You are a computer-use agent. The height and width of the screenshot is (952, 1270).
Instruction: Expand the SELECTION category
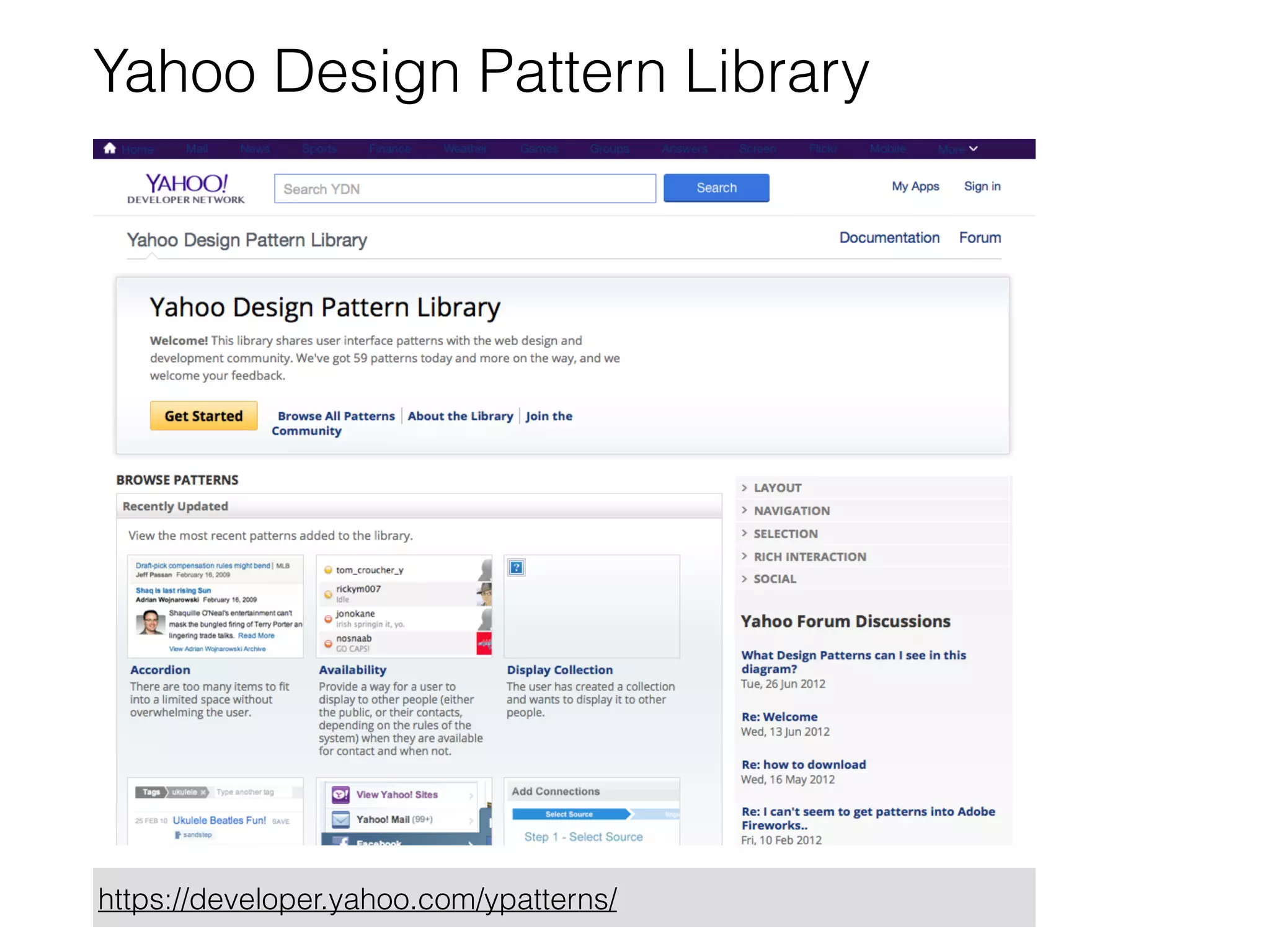tap(874, 534)
